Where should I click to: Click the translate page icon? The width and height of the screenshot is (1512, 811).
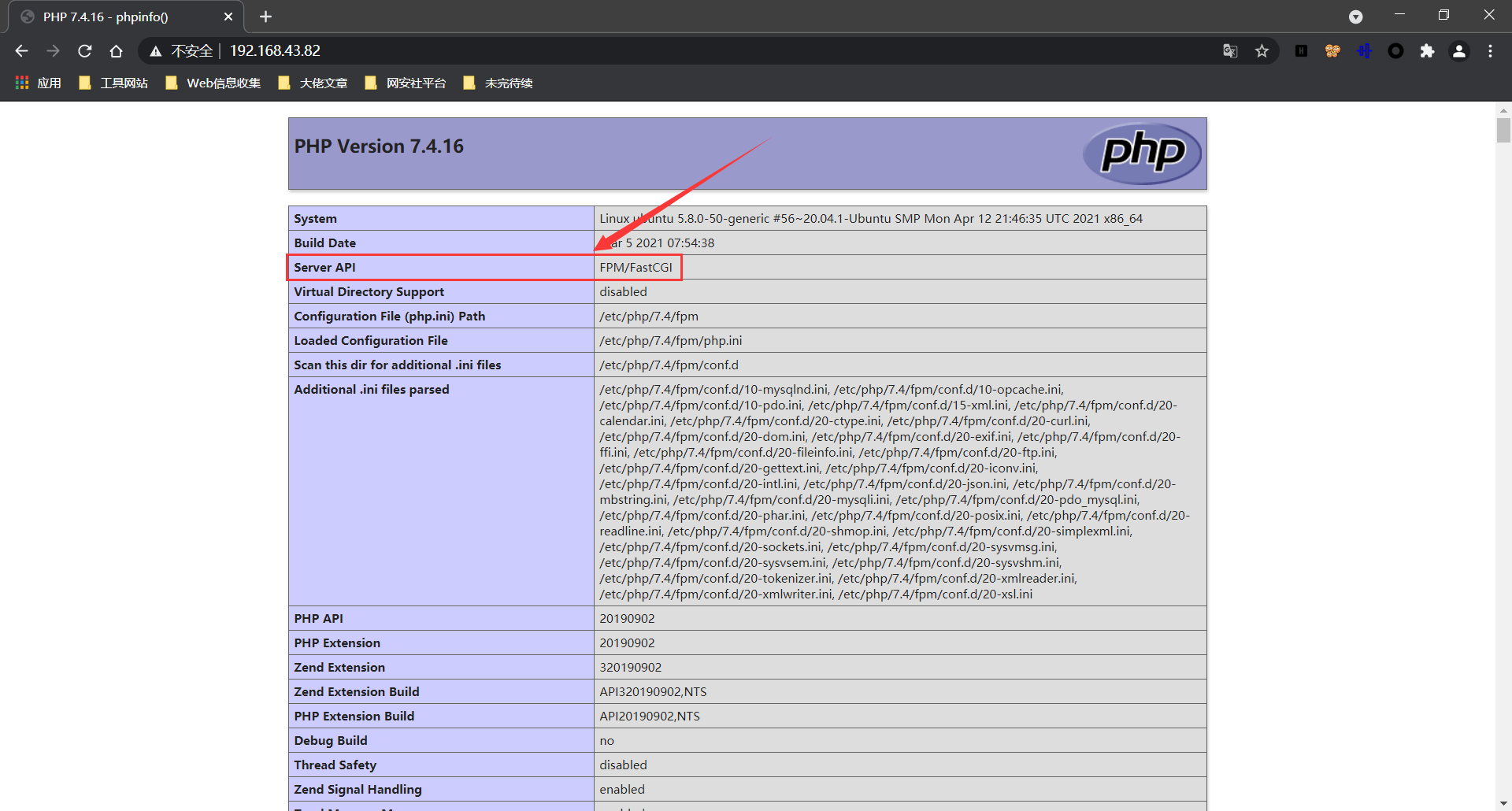1230,51
